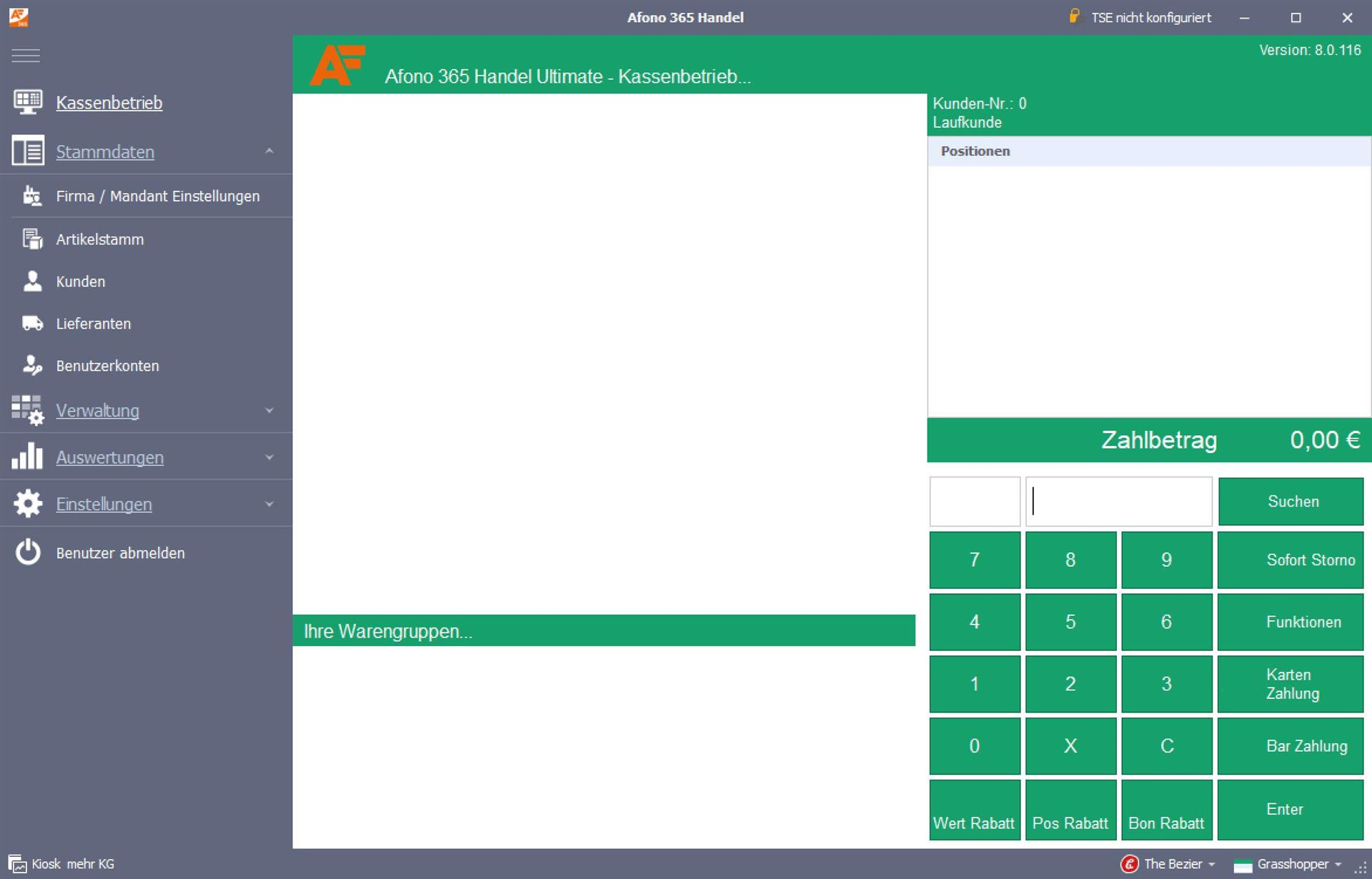The height and width of the screenshot is (879, 1372).
Task: Click the Einstellungen gear icon
Action: [28, 504]
